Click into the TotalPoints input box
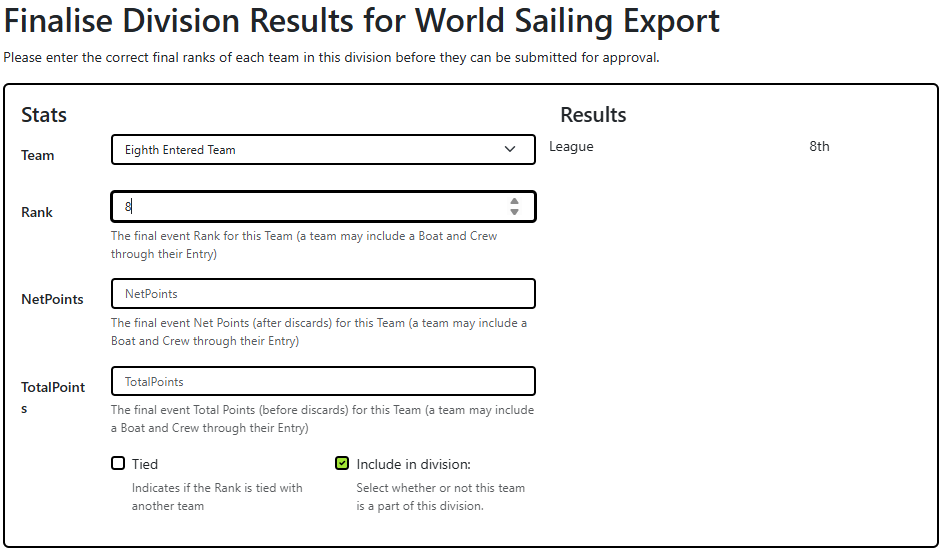The width and height of the screenshot is (945, 557). coord(323,382)
